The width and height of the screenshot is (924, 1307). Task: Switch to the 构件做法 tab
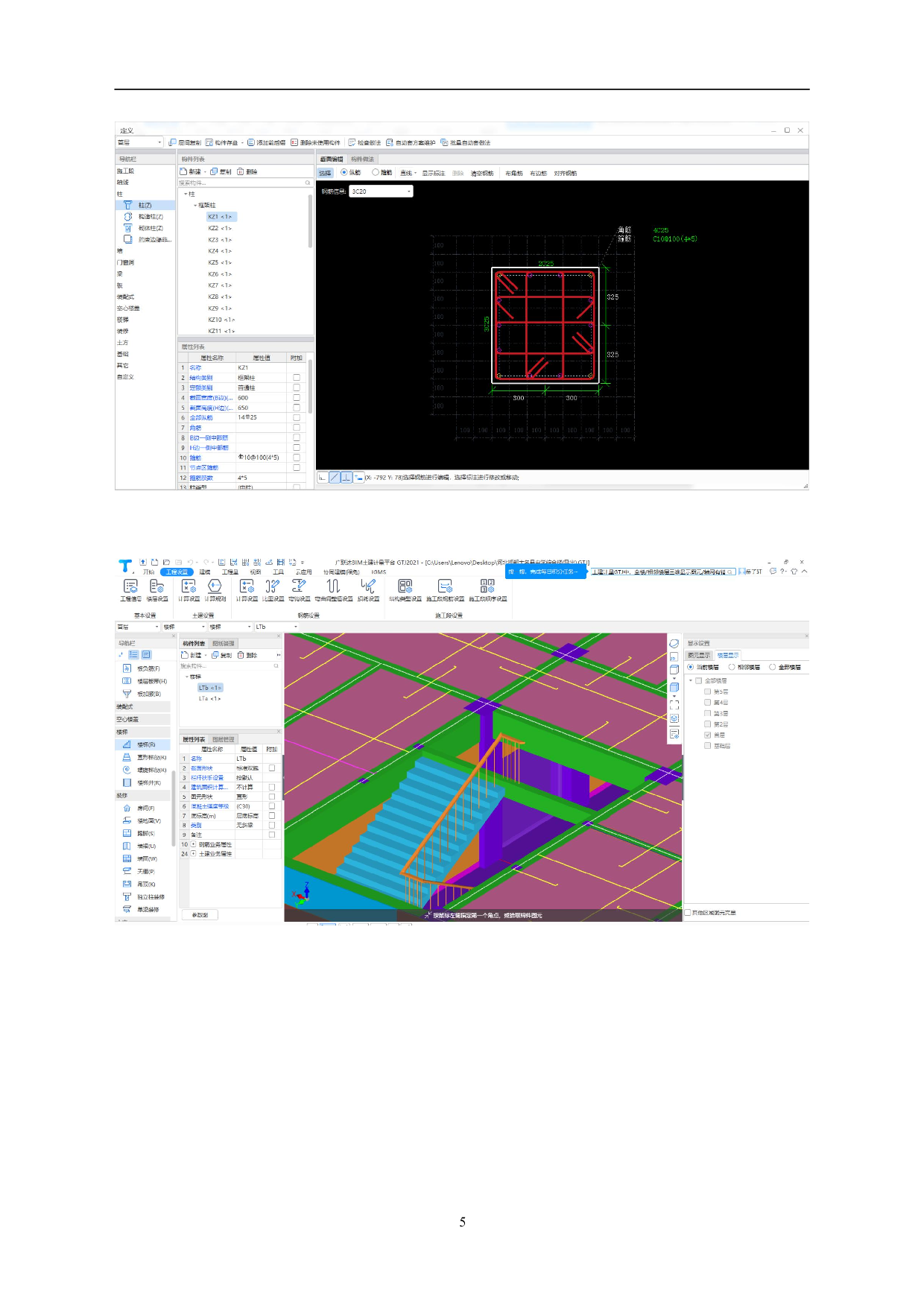[x=362, y=159]
